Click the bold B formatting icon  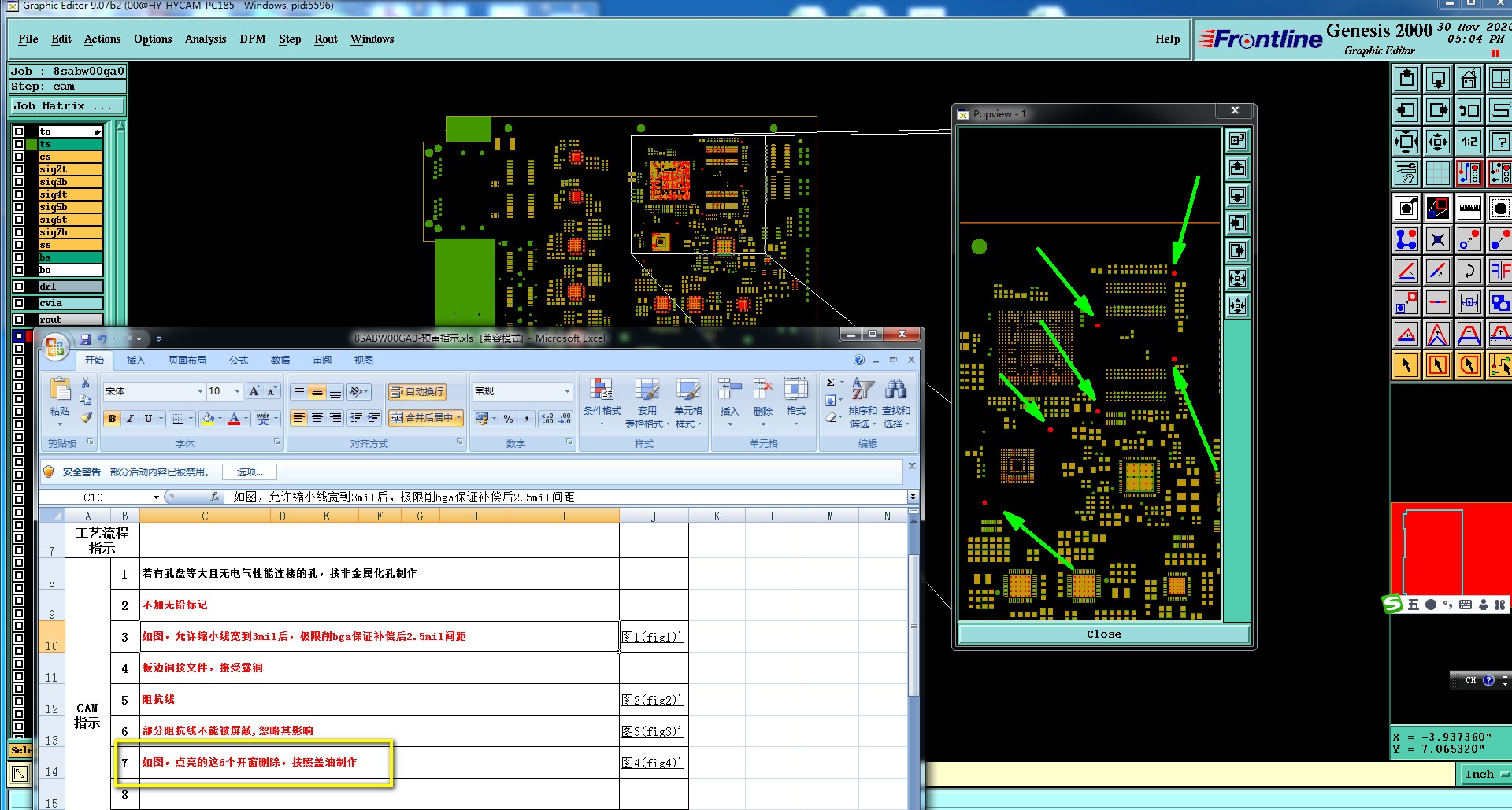click(112, 418)
